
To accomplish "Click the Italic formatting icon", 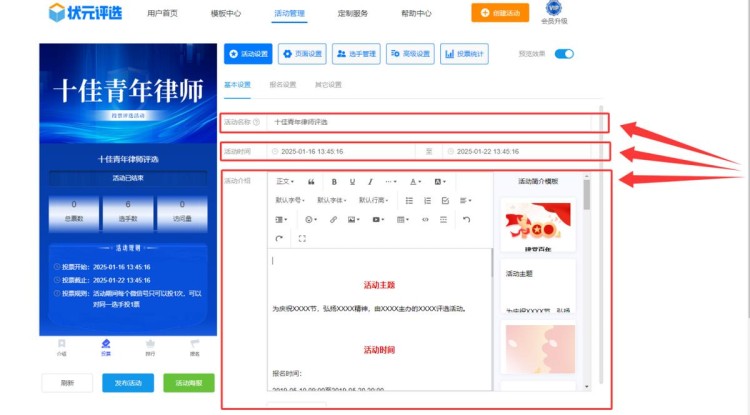I will pyautogui.click(x=370, y=182).
